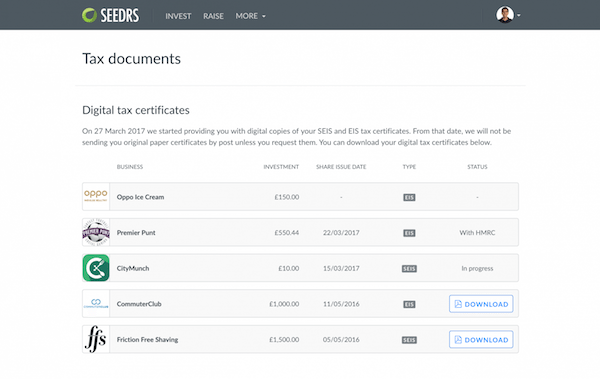This screenshot has height=379, width=600.
Task: Click the 05/05/2016 share issue date
Action: (341, 340)
